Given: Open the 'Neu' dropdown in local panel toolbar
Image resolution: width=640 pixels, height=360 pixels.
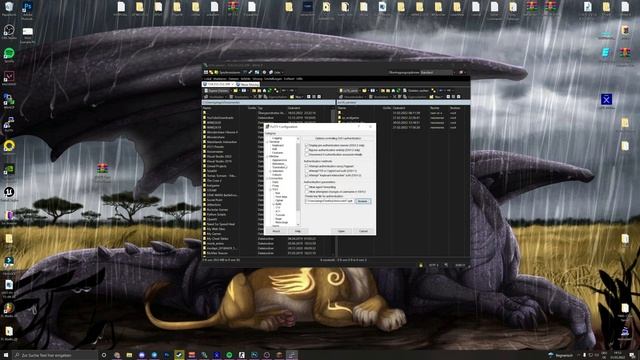Looking at the screenshot, I should tap(296, 97).
